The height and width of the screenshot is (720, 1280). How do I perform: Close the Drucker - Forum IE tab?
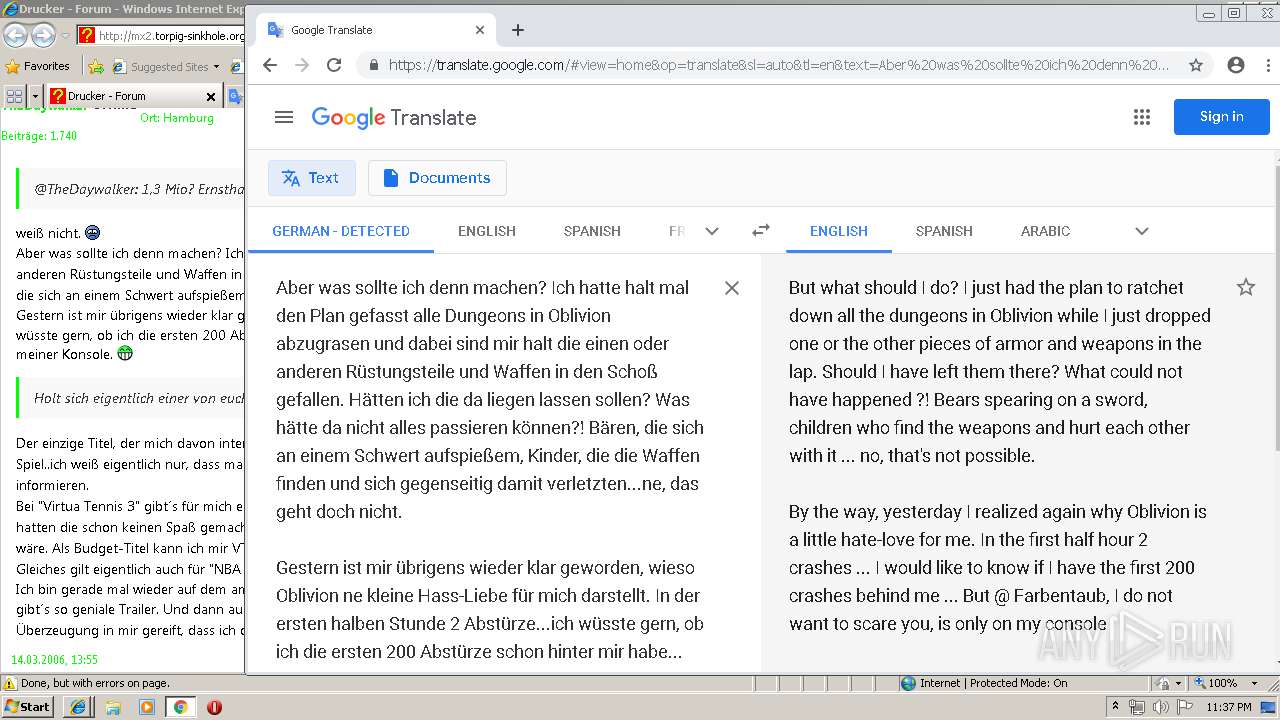click(x=211, y=97)
